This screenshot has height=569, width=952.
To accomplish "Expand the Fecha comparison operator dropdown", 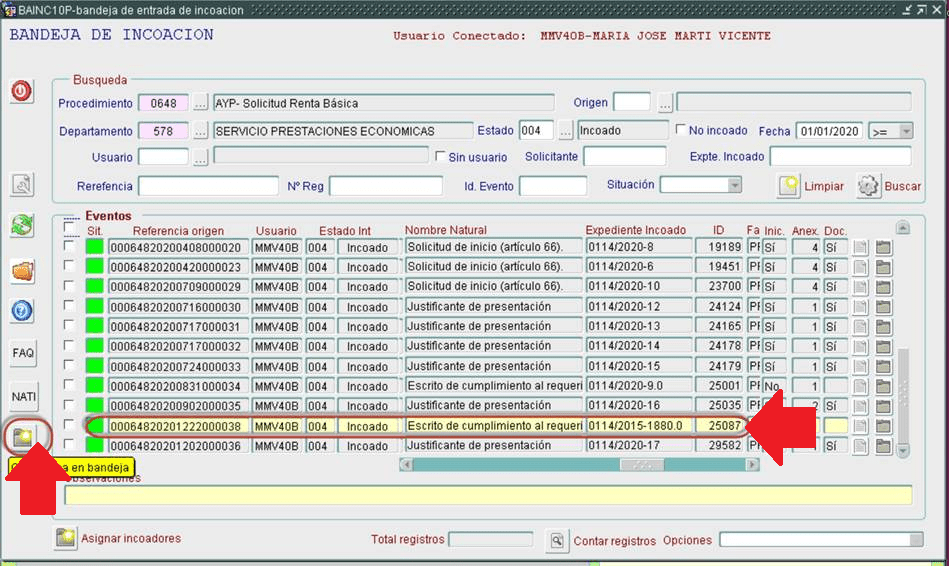I will coord(905,131).
